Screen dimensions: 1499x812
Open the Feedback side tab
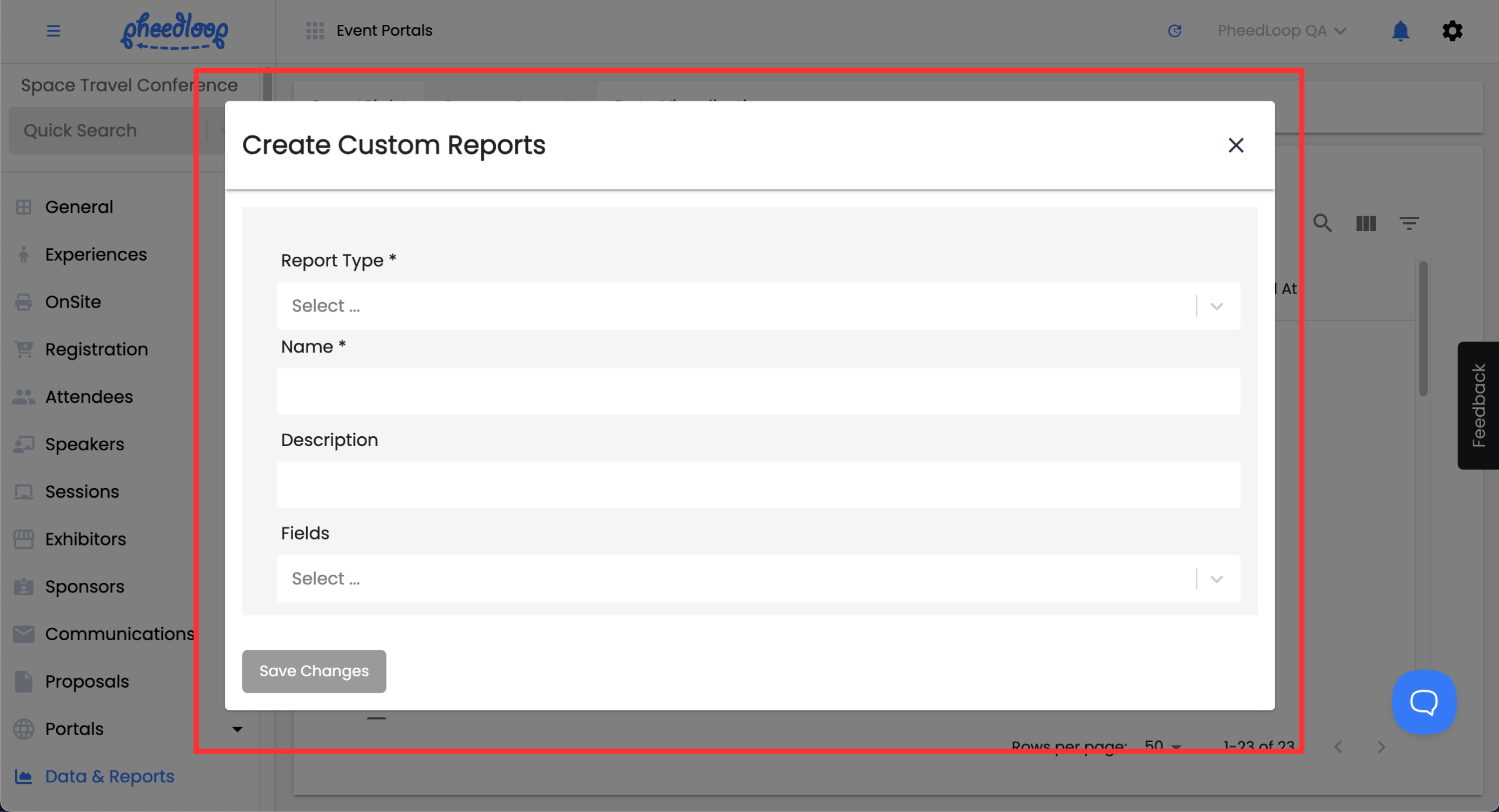(1478, 405)
